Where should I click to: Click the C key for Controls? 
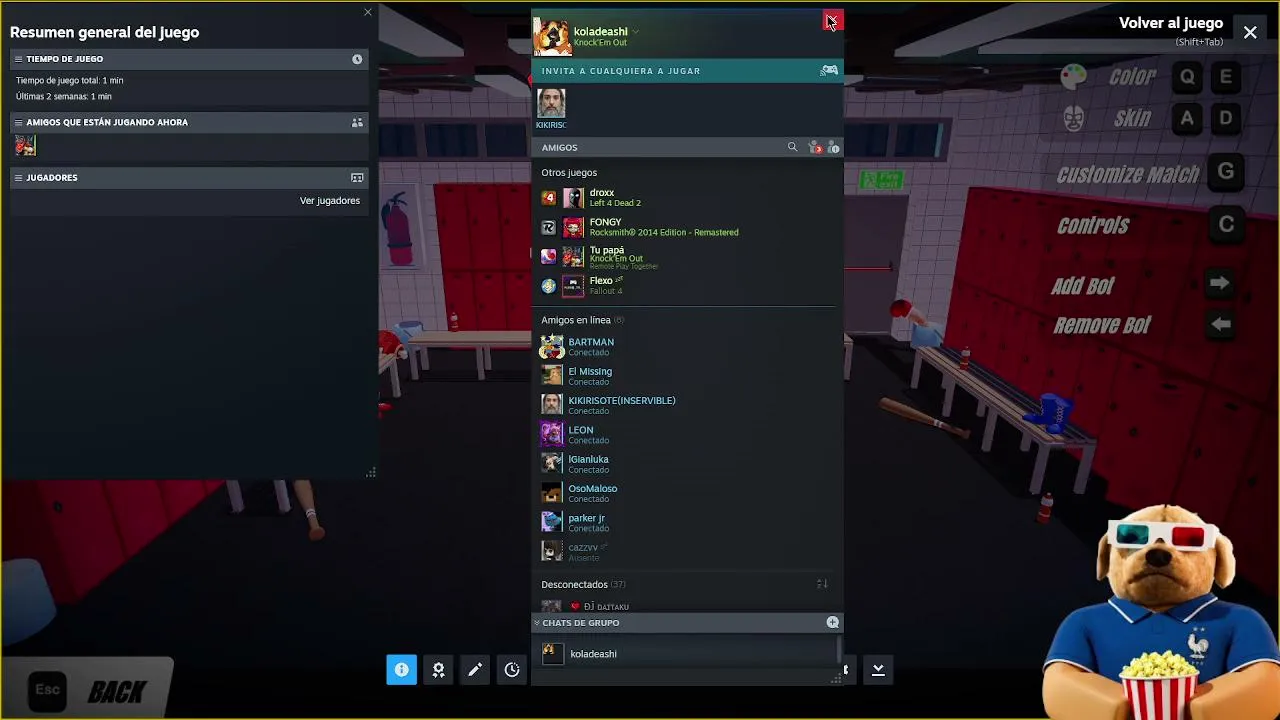pos(1226,224)
